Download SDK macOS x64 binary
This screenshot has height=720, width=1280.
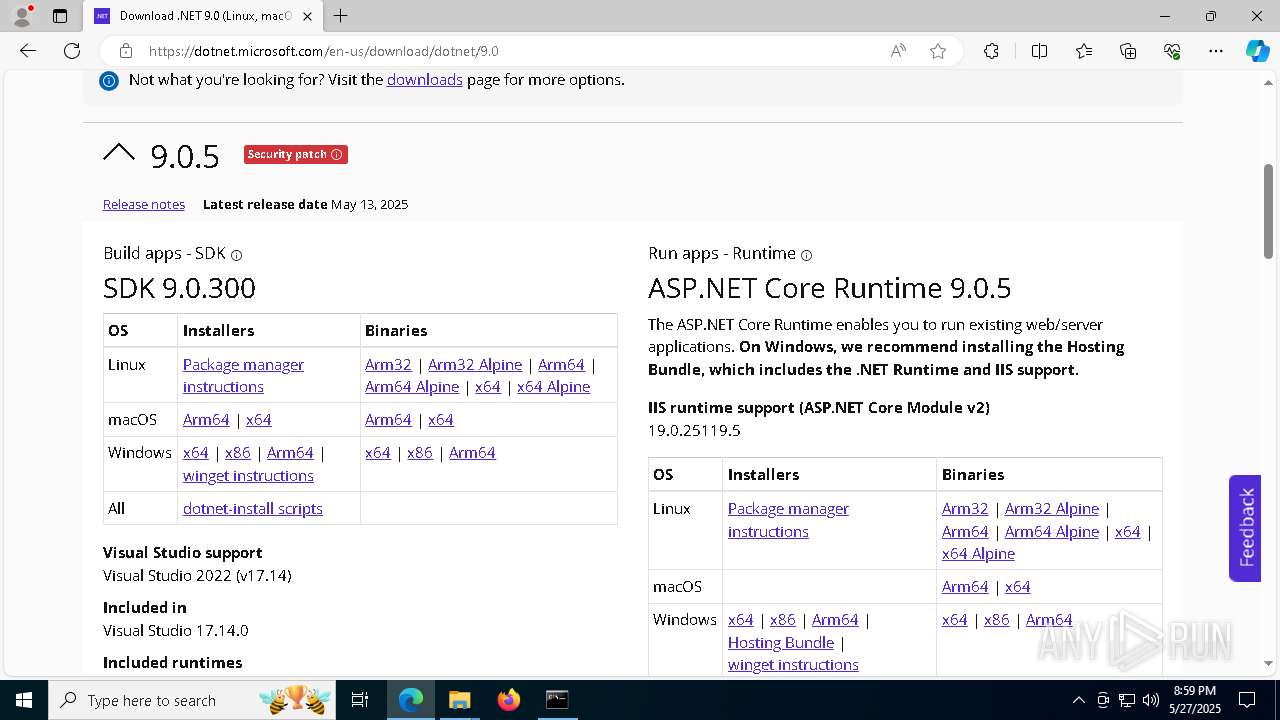point(441,420)
